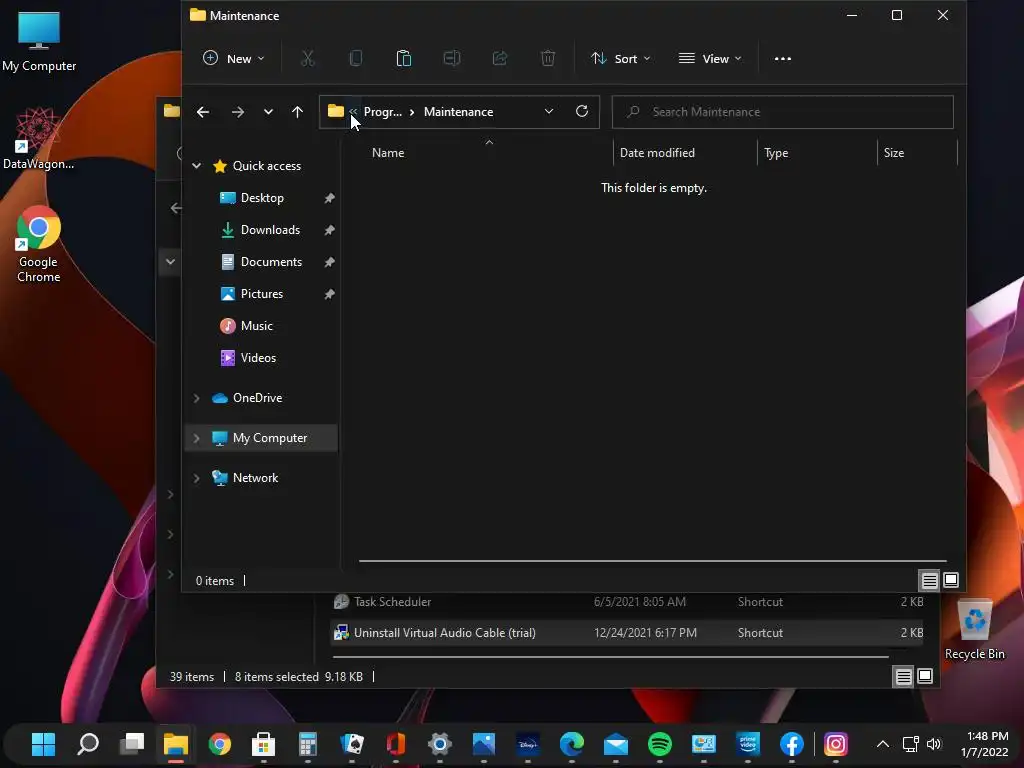Expand the My Computer tree node
1024x768 pixels.
[x=197, y=438]
